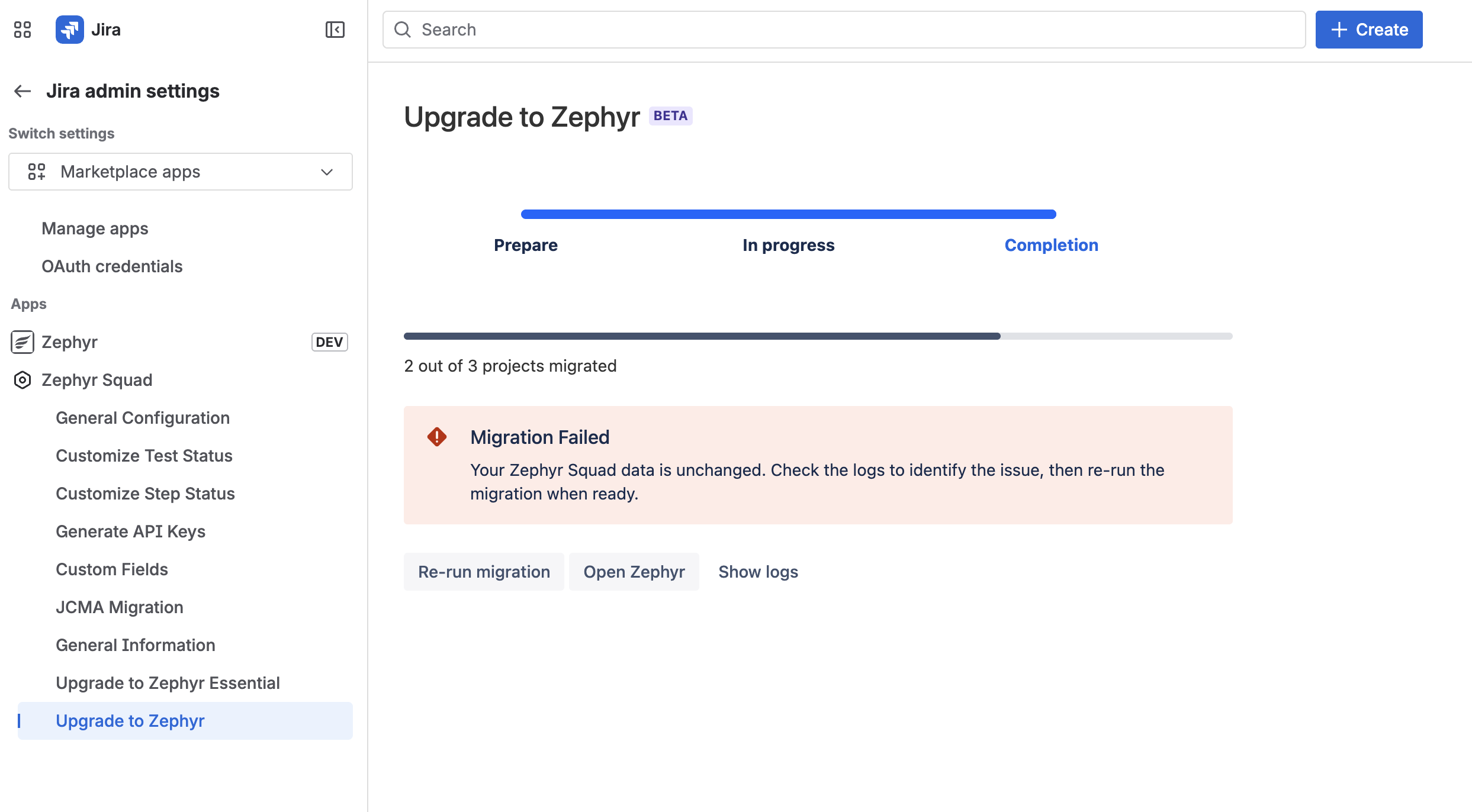This screenshot has height=812, width=1472.
Task: Click the projects migrated progress bar
Action: [x=818, y=336]
